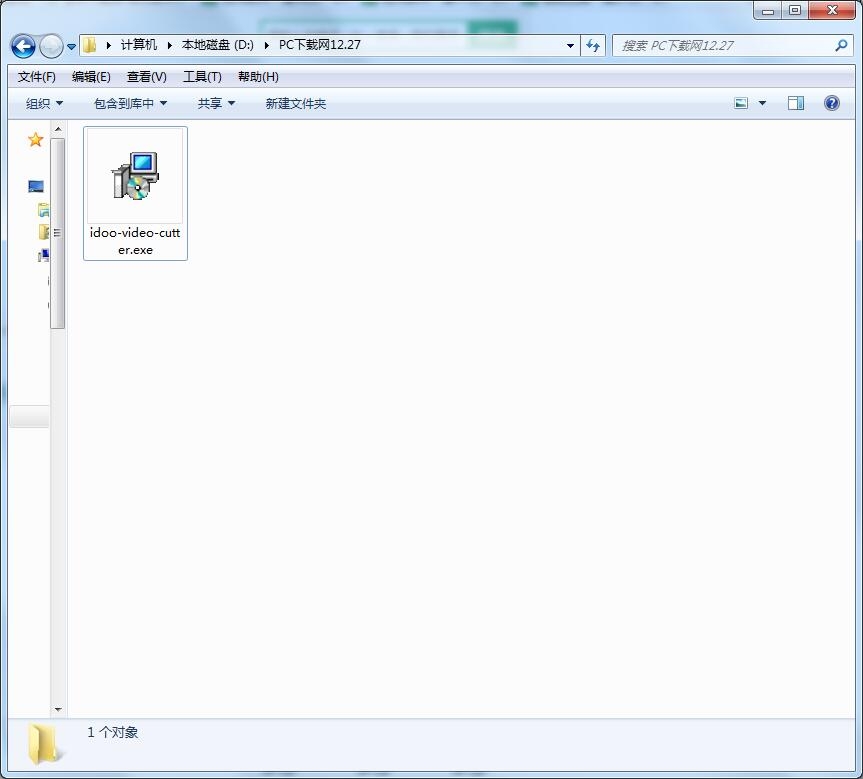Click the idoo-video-cutter.exe file name
The image size is (863, 779).
pyautogui.click(x=135, y=241)
